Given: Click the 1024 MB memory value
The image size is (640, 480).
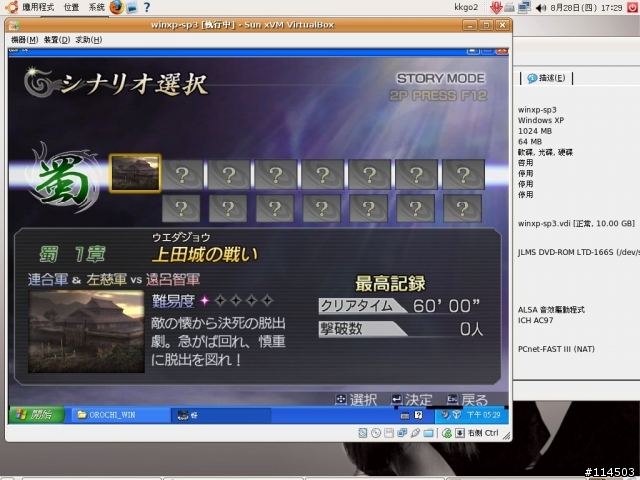Looking at the screenshot, I should click(x=535, y=131).
